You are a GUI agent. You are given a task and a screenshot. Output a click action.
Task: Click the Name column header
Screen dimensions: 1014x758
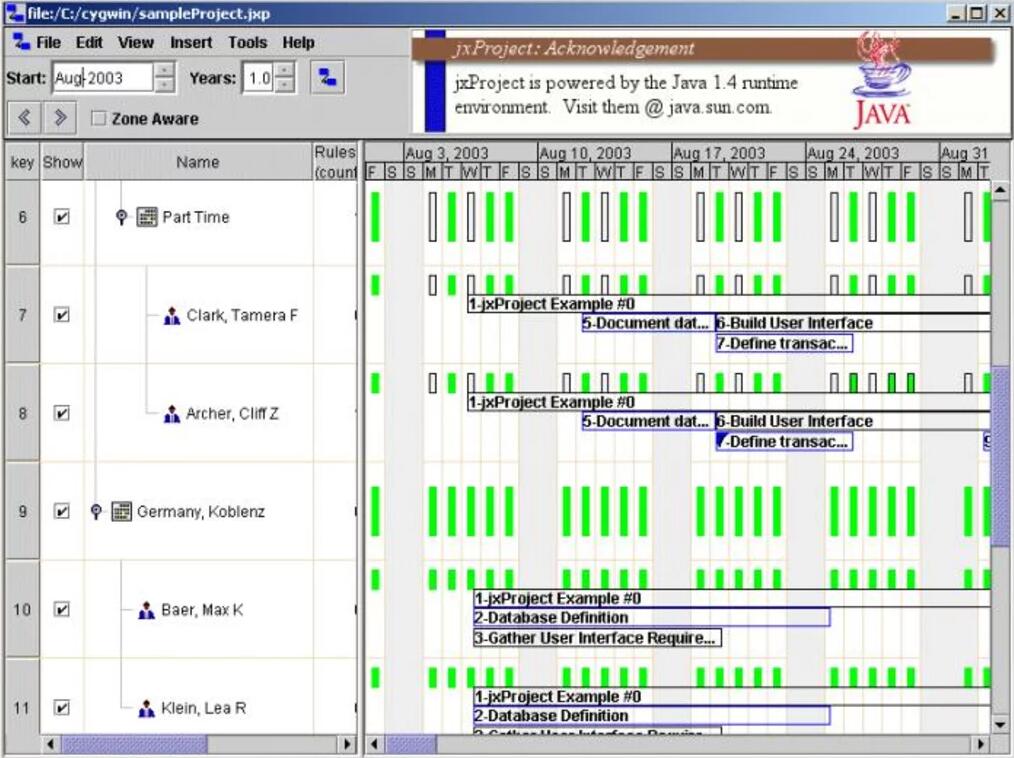(197, 162)
